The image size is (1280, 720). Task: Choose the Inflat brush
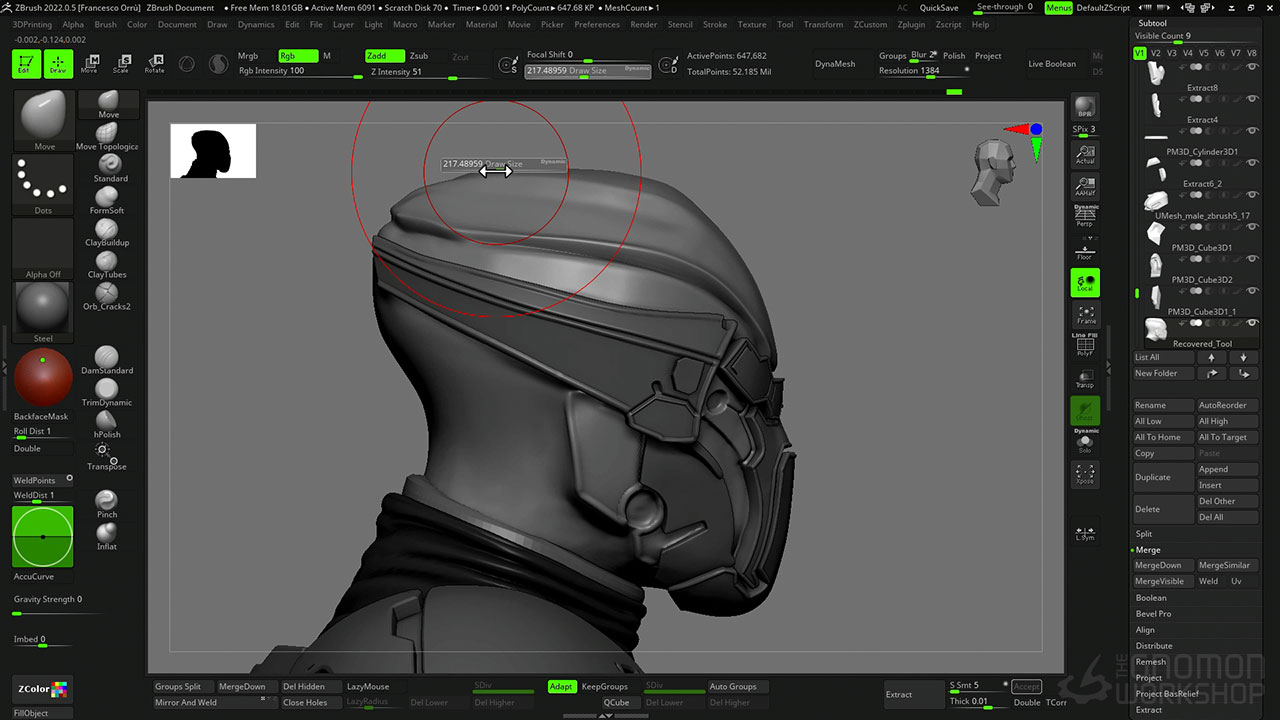click(x=107, y=535)
